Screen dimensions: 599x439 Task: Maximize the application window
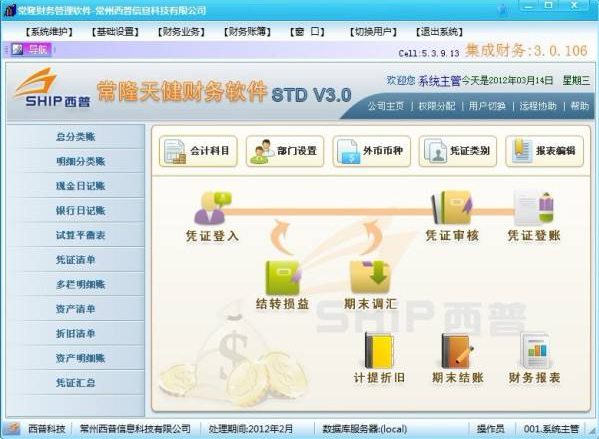(x=549, y=6)
